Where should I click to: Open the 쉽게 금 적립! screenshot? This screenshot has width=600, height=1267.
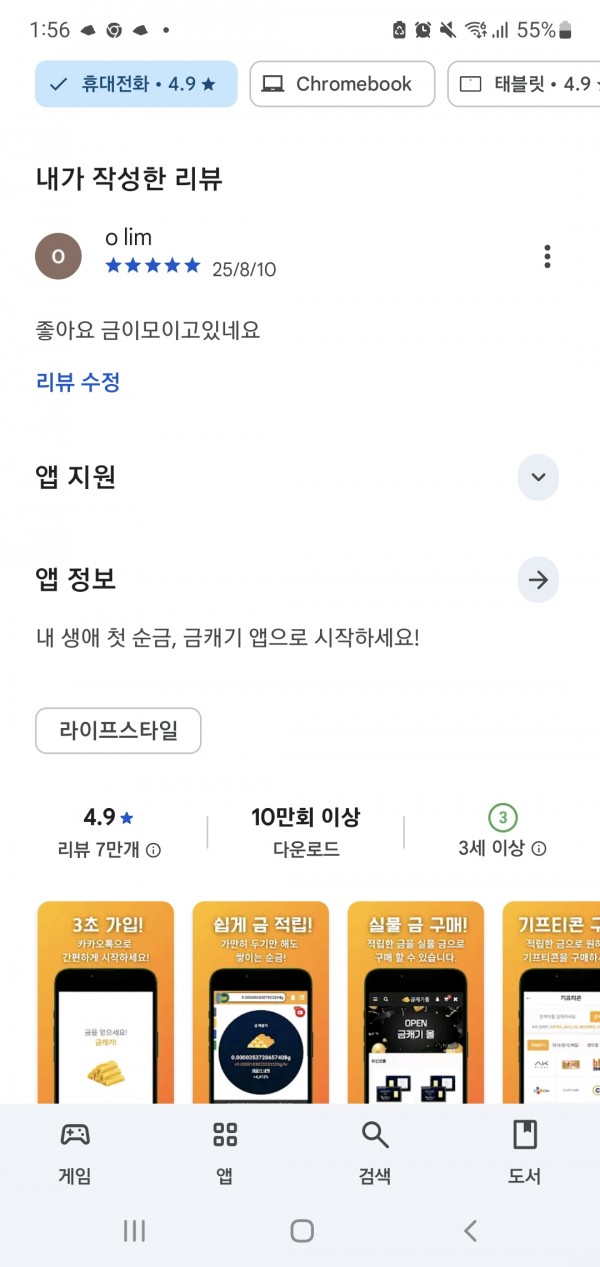click(261, 1001)
